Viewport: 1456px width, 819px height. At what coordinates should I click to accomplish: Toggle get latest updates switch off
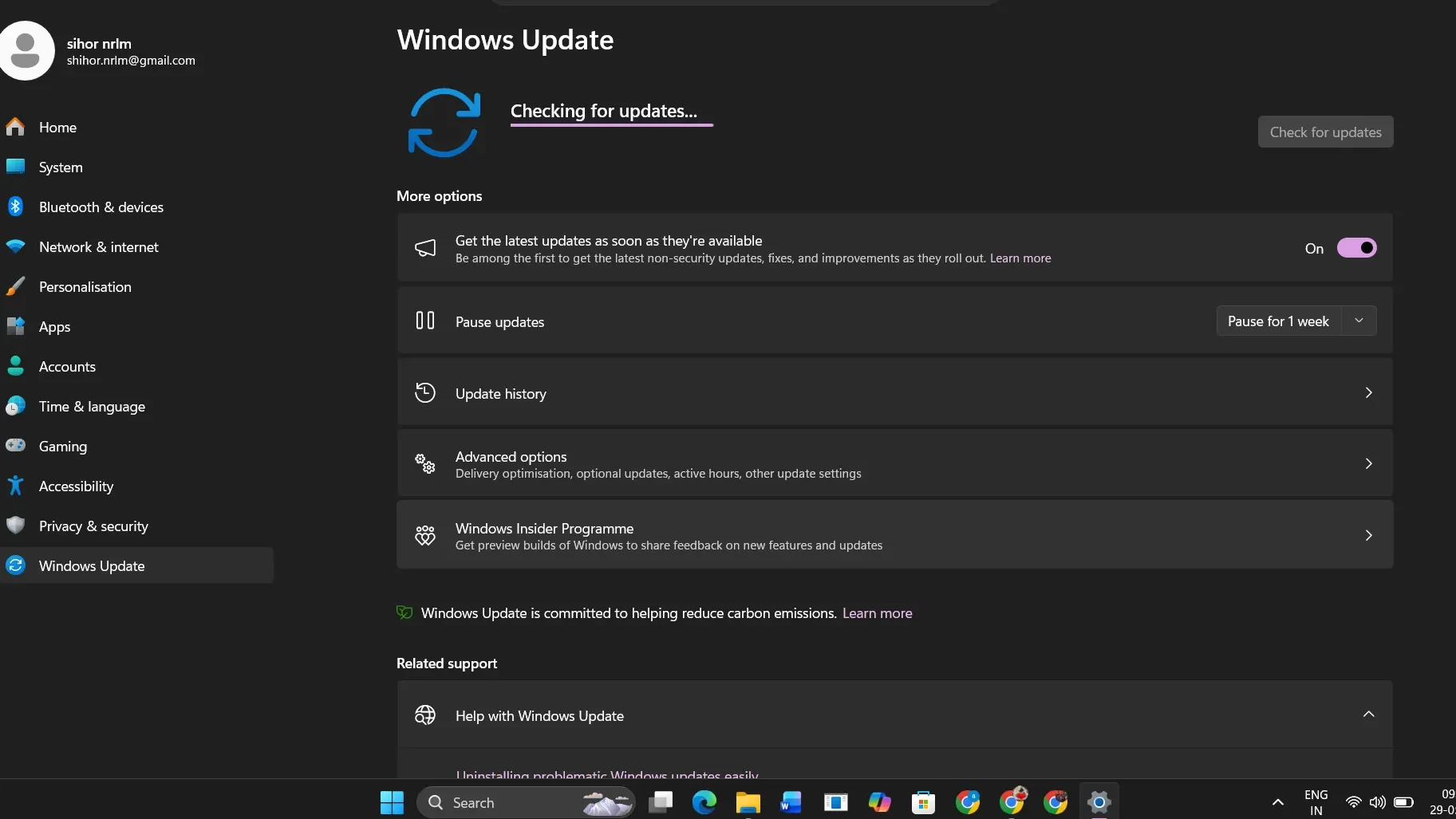(x=1356, y=248)
